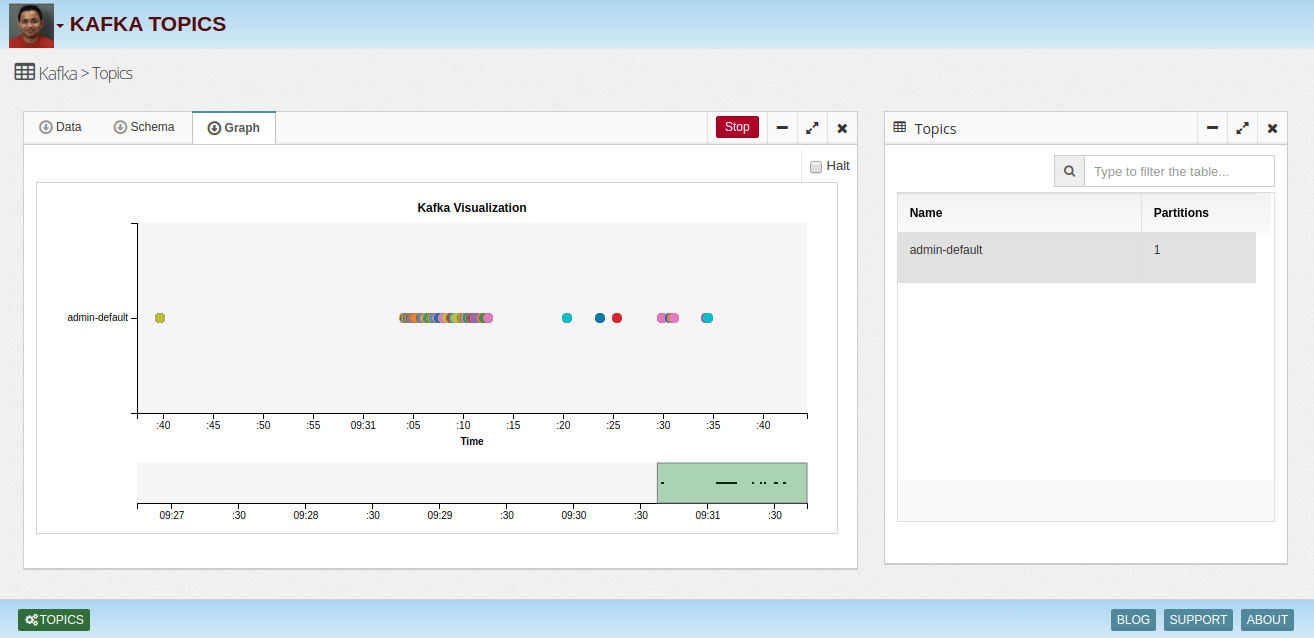Select the Graph tab

pos(234,127)
